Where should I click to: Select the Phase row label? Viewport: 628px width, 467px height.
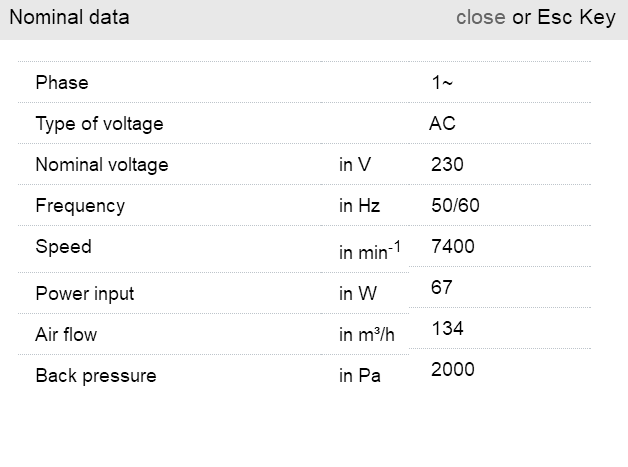[62, 82]
